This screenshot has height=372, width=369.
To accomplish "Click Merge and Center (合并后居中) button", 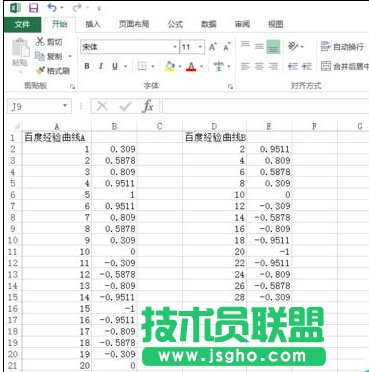I will [x=345, y=66].
